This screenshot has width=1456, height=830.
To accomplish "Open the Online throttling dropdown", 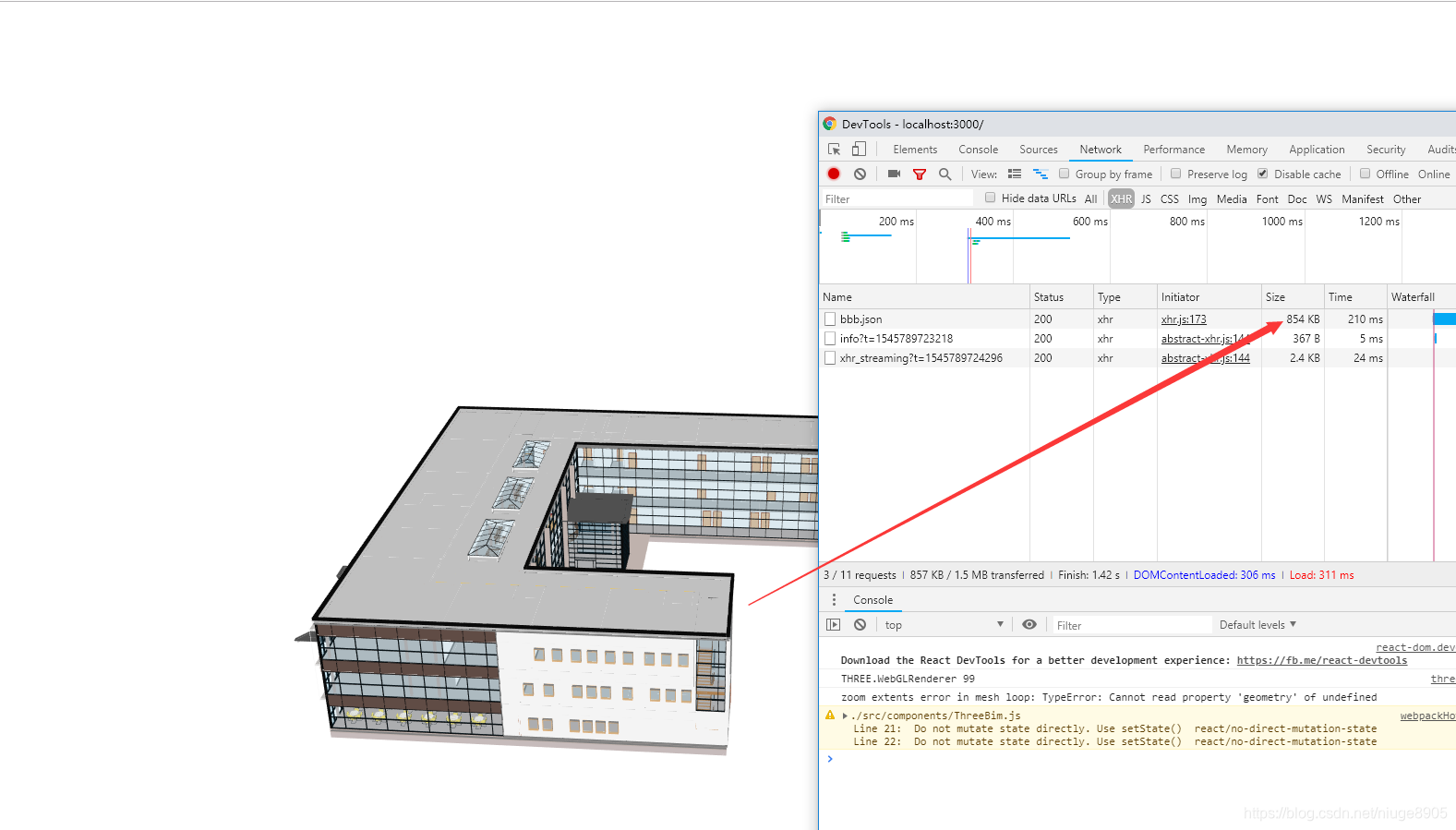I will pyautogui.click(x=1434, y=174).
